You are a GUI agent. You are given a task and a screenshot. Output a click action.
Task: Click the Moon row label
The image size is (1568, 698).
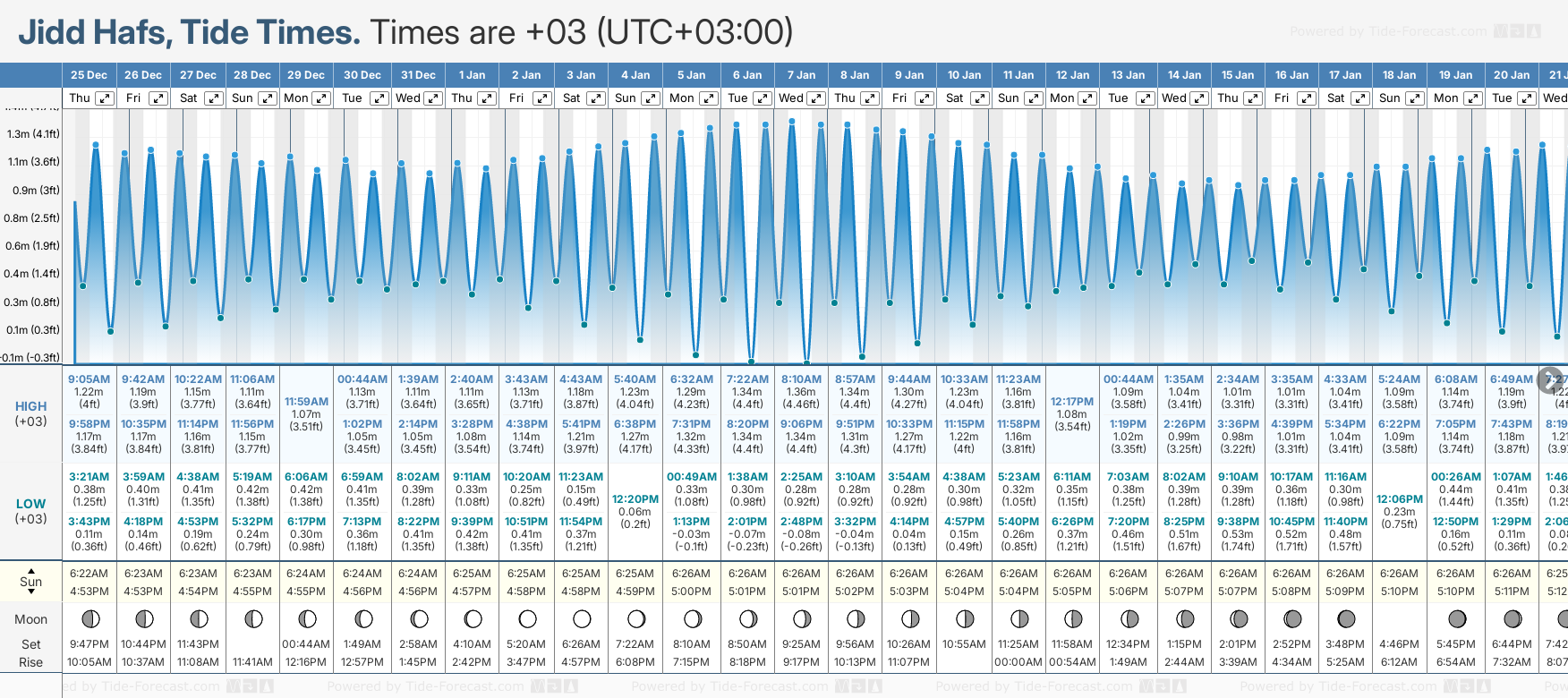tap(31, 619)
